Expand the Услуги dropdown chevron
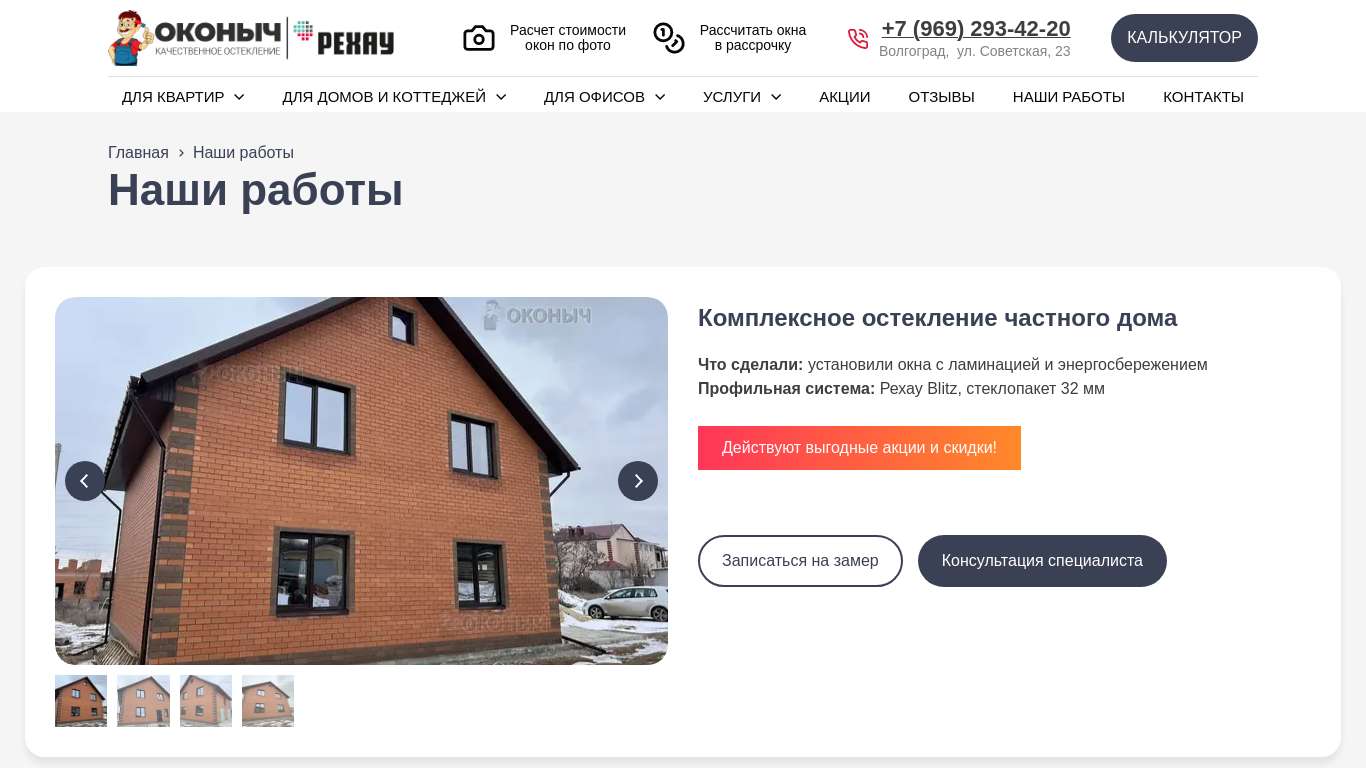The height and width of the screenshot is (768, 1366). [x=776, y=97]
